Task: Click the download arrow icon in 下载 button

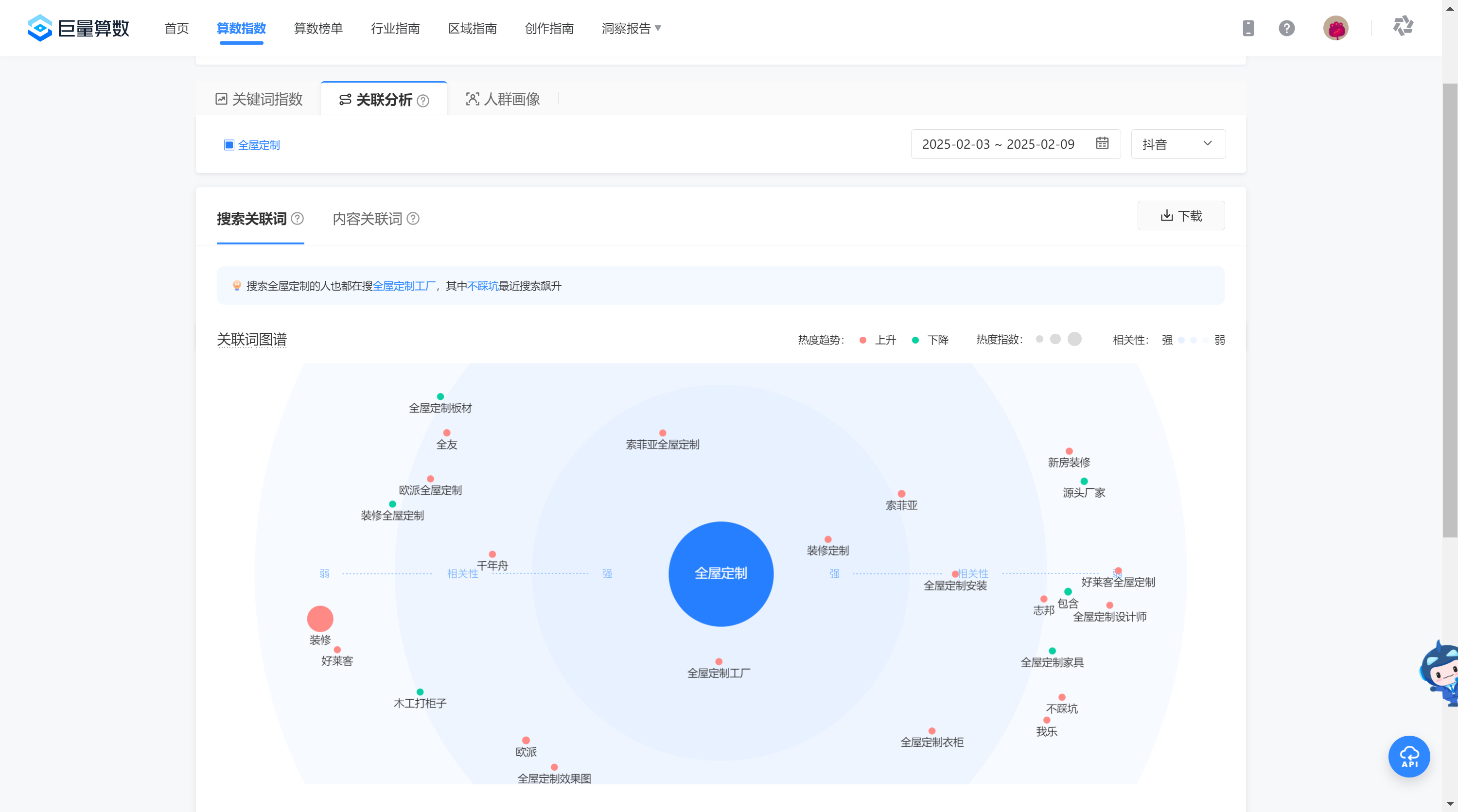Action: [x=1166, y=216]
